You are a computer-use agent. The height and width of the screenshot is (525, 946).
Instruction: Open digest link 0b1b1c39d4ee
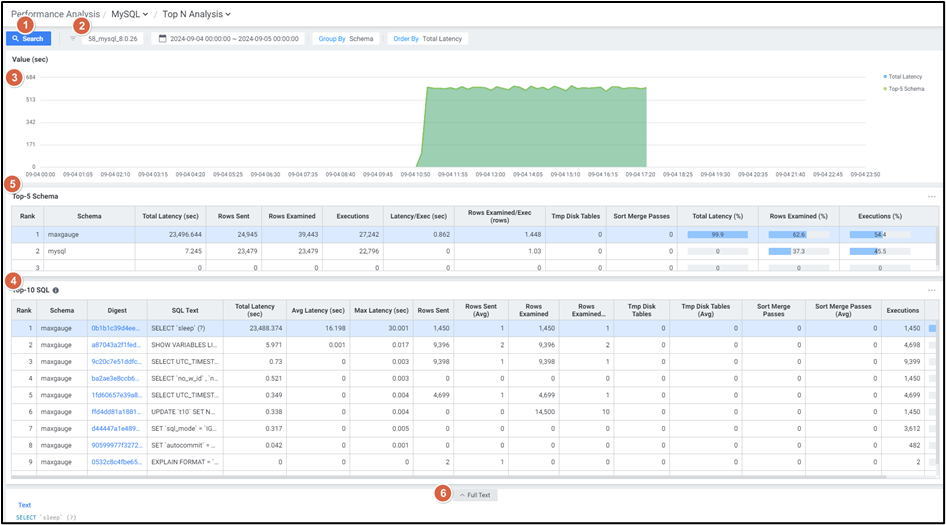coord(116,328)
